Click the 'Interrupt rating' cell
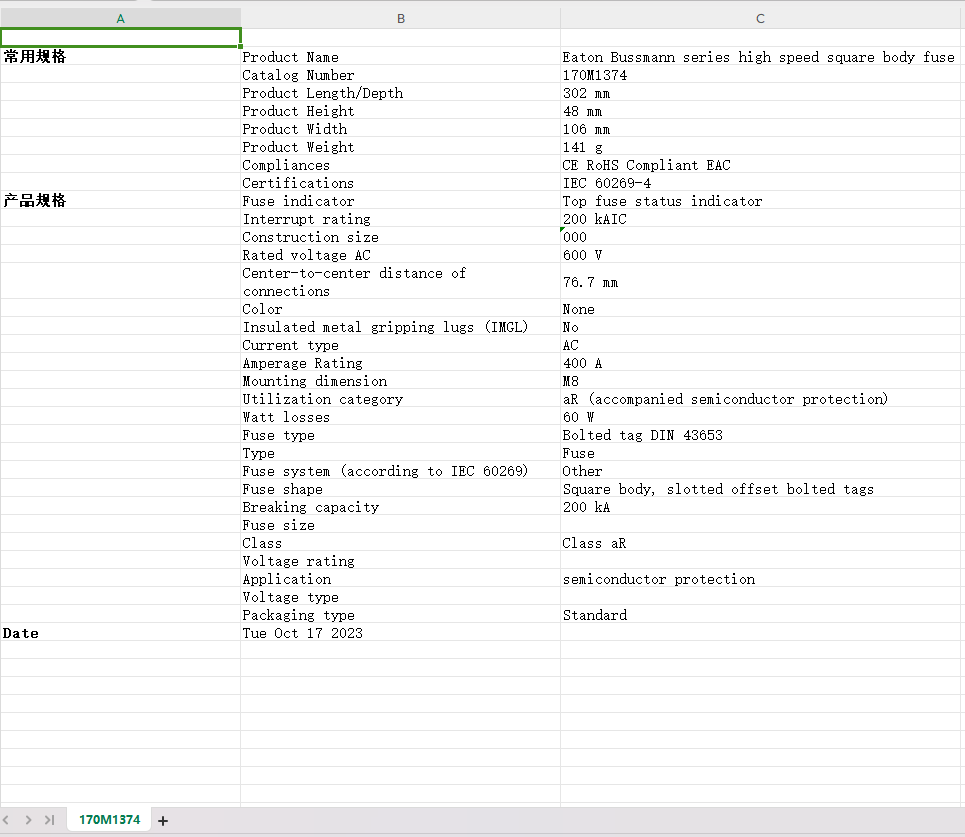 pyautogui.click(x=401, y=218)
